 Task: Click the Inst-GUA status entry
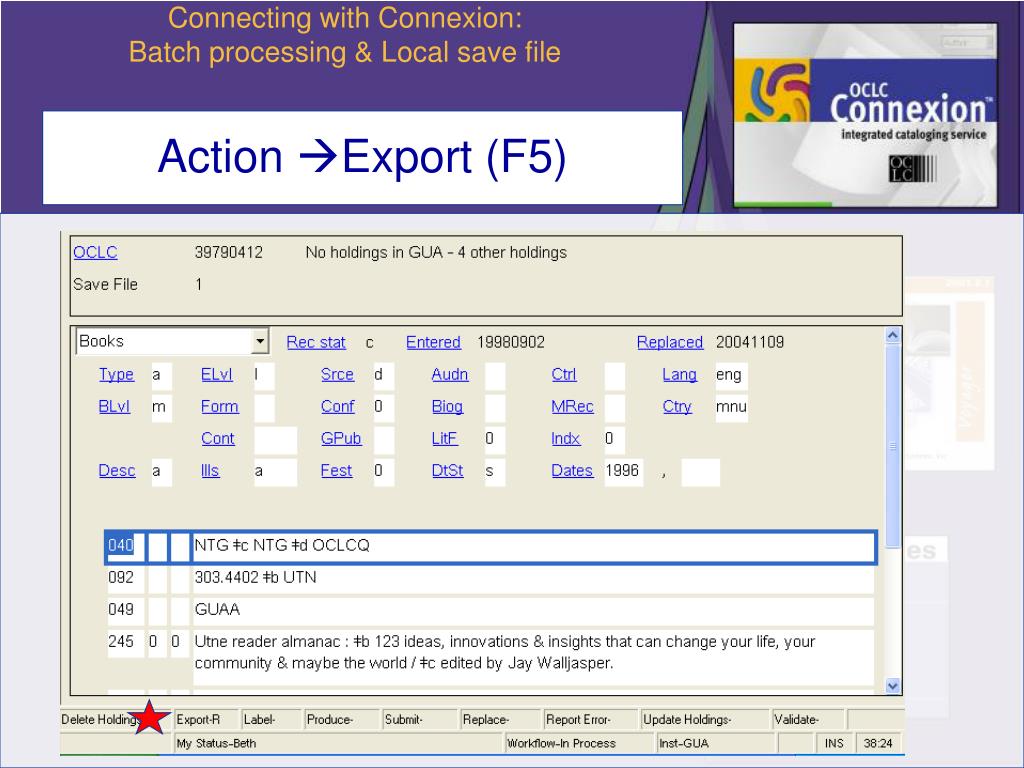[715, 743]
